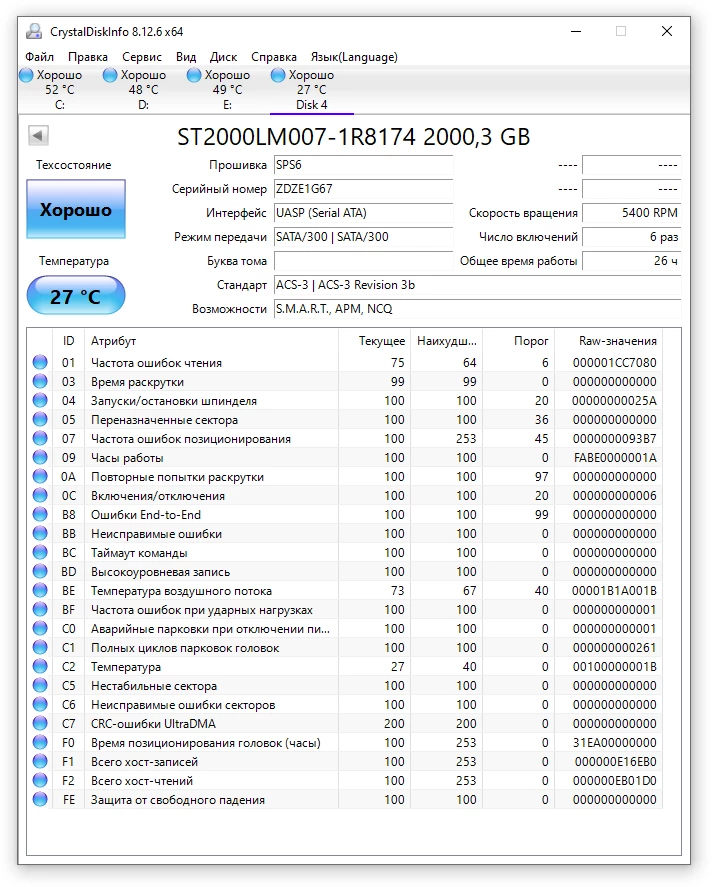712x887 pixels.
Task: Open the Справка menu
Action: (274, 57)
